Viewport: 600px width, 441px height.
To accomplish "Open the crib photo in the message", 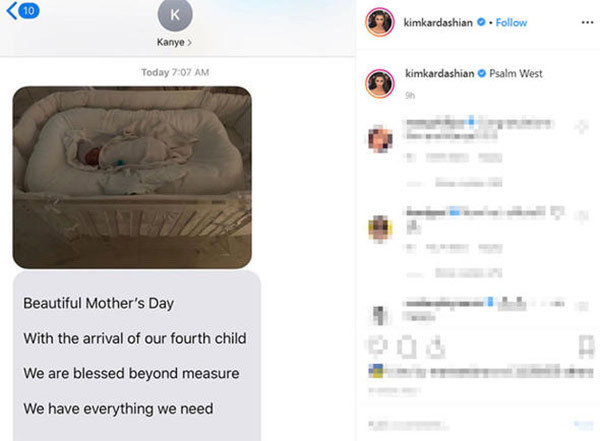I will coord(132,177).
